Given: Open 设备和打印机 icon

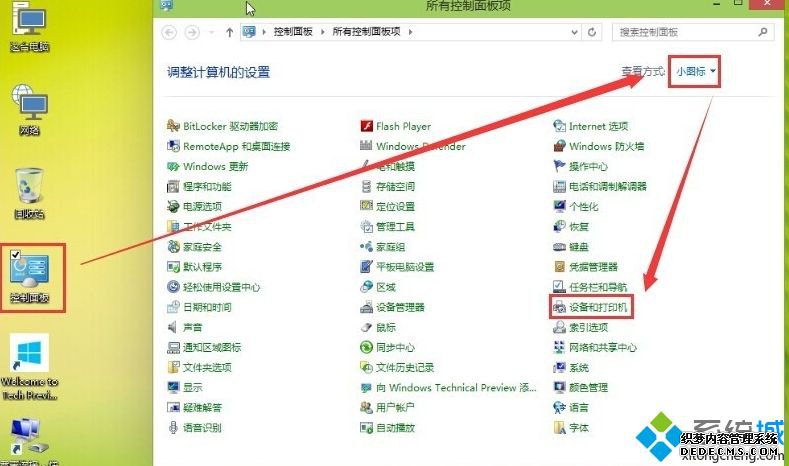Looking at the screenshot, I should coord(559,307).
